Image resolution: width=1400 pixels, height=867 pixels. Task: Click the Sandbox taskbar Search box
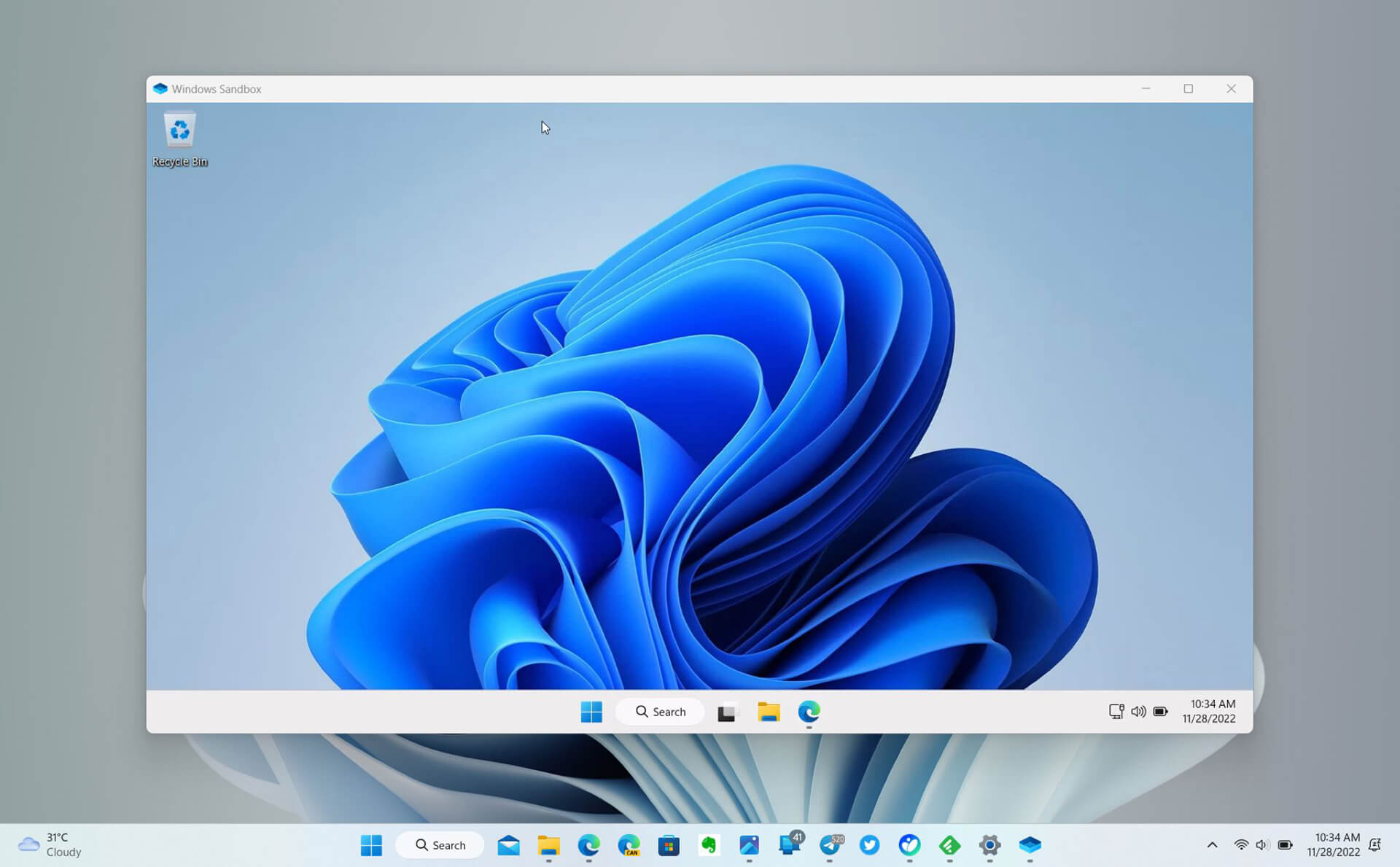click(661, 712)
